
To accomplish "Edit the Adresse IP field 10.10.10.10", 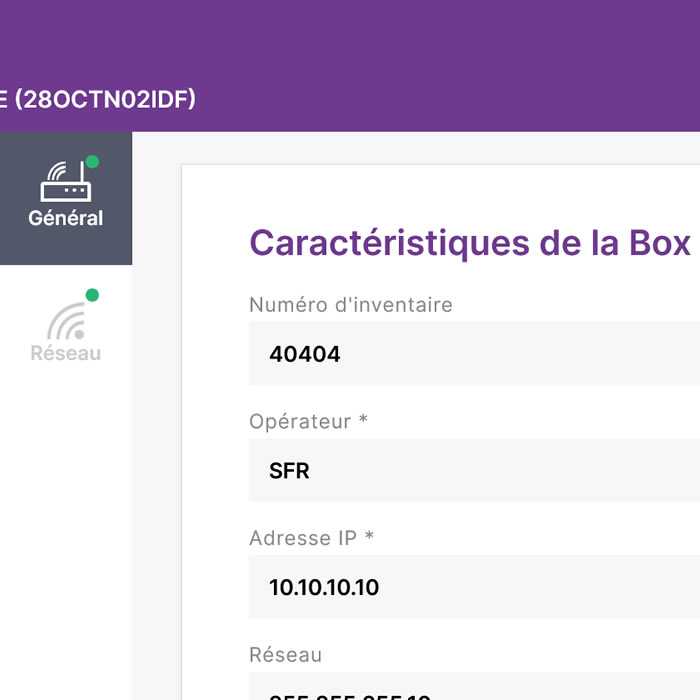I will (x=474, y=587).
